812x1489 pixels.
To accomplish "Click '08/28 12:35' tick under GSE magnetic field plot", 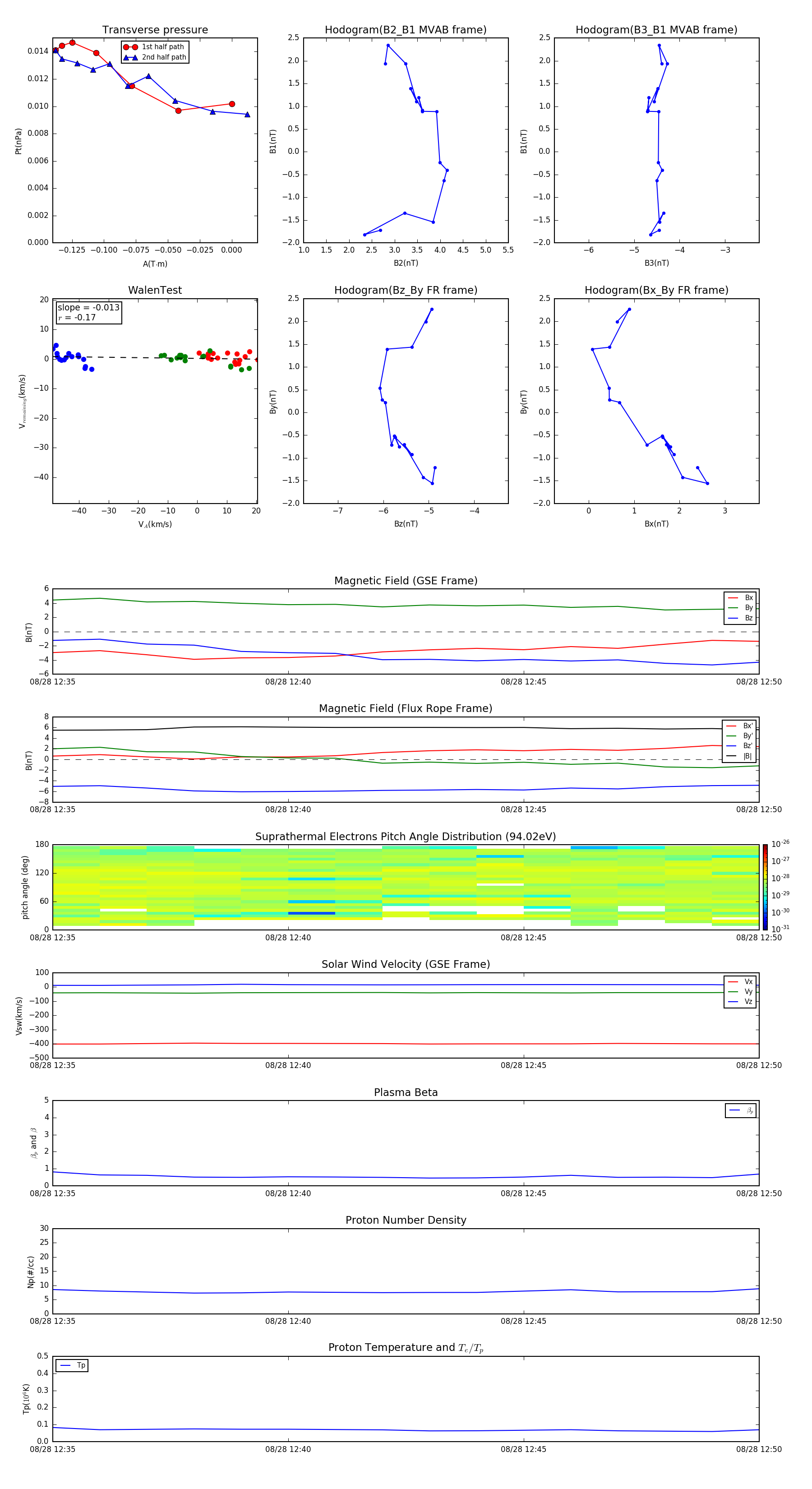I will (x=53, y=681).
